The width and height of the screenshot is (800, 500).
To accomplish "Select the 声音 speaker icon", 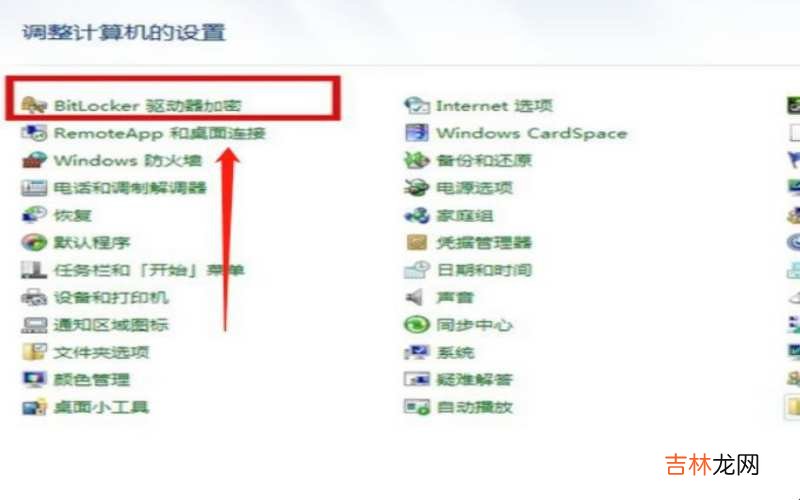I will pyautogui.click(x=415, y=297).
